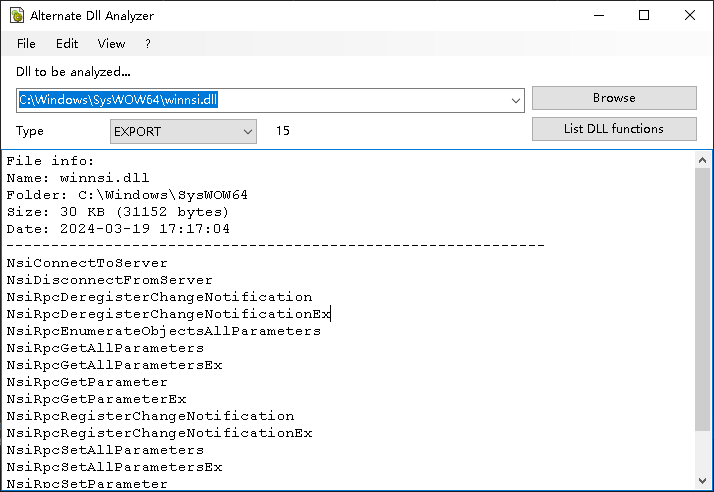Open the View menu
This screenshot has width=714, height=492.
[x=111, y=44]
